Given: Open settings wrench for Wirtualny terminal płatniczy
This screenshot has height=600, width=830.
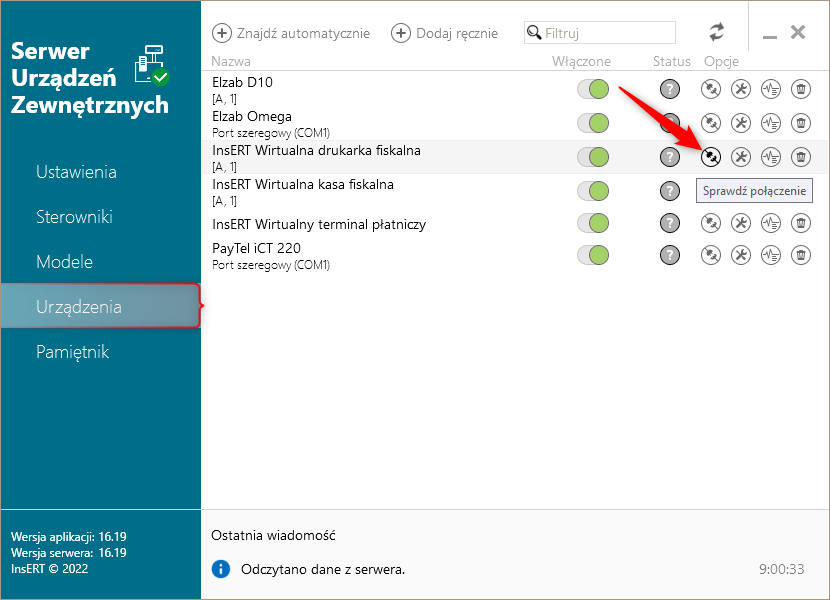Looking at the screenshot, I should point(741,223).
